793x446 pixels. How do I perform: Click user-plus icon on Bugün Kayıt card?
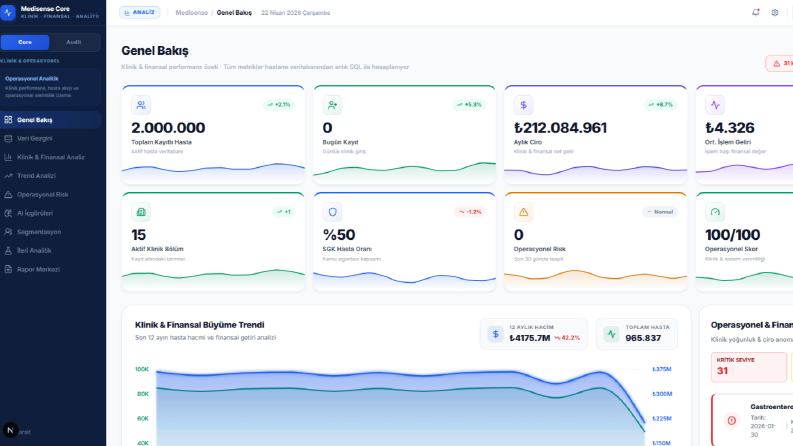[332, 105]
